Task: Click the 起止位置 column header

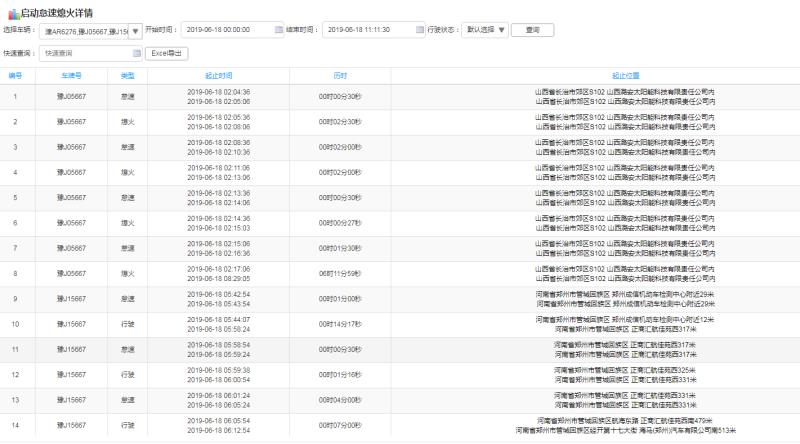Action: pos(625,75)
